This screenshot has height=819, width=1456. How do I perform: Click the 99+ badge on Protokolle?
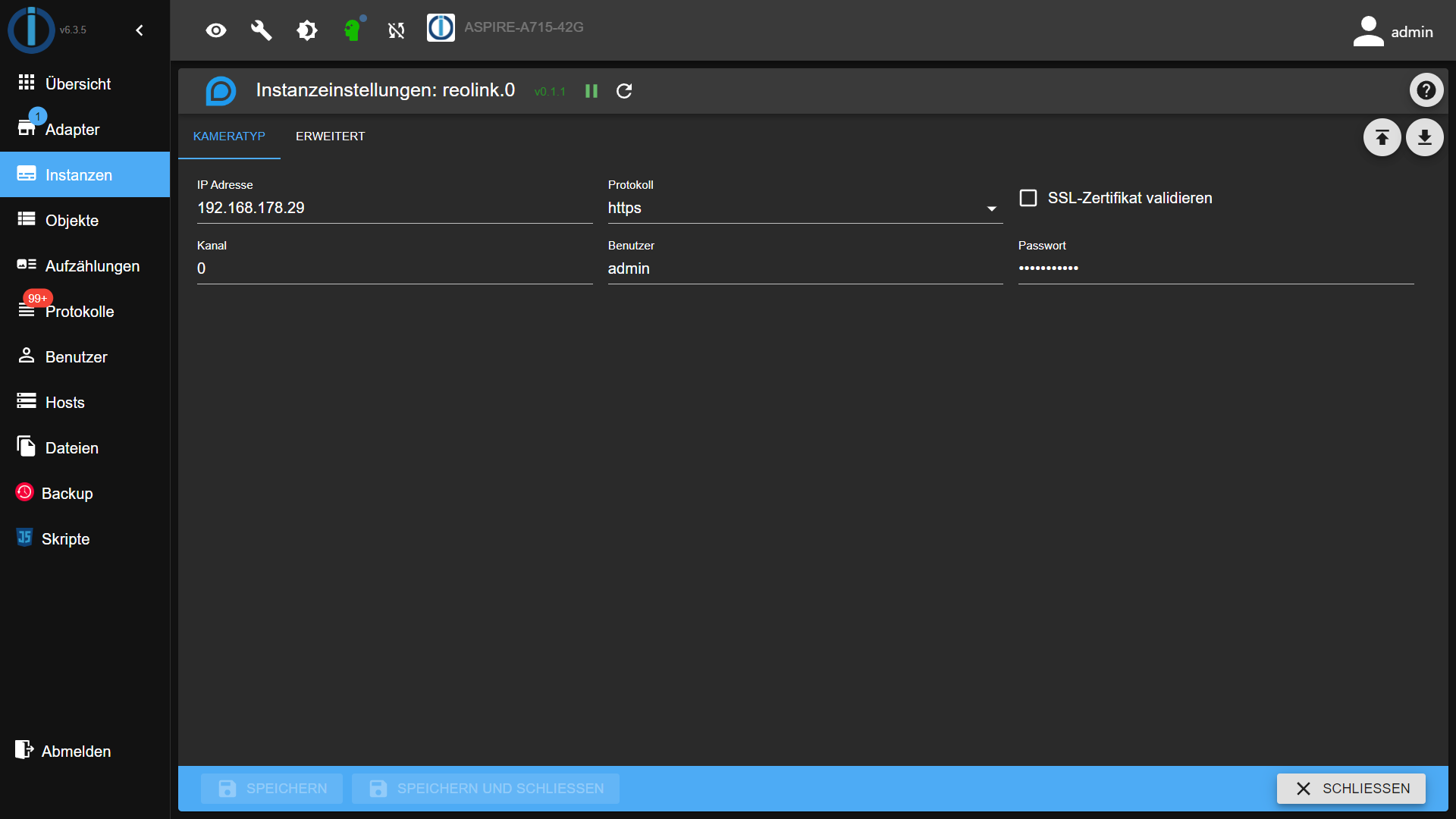(37, 298)
